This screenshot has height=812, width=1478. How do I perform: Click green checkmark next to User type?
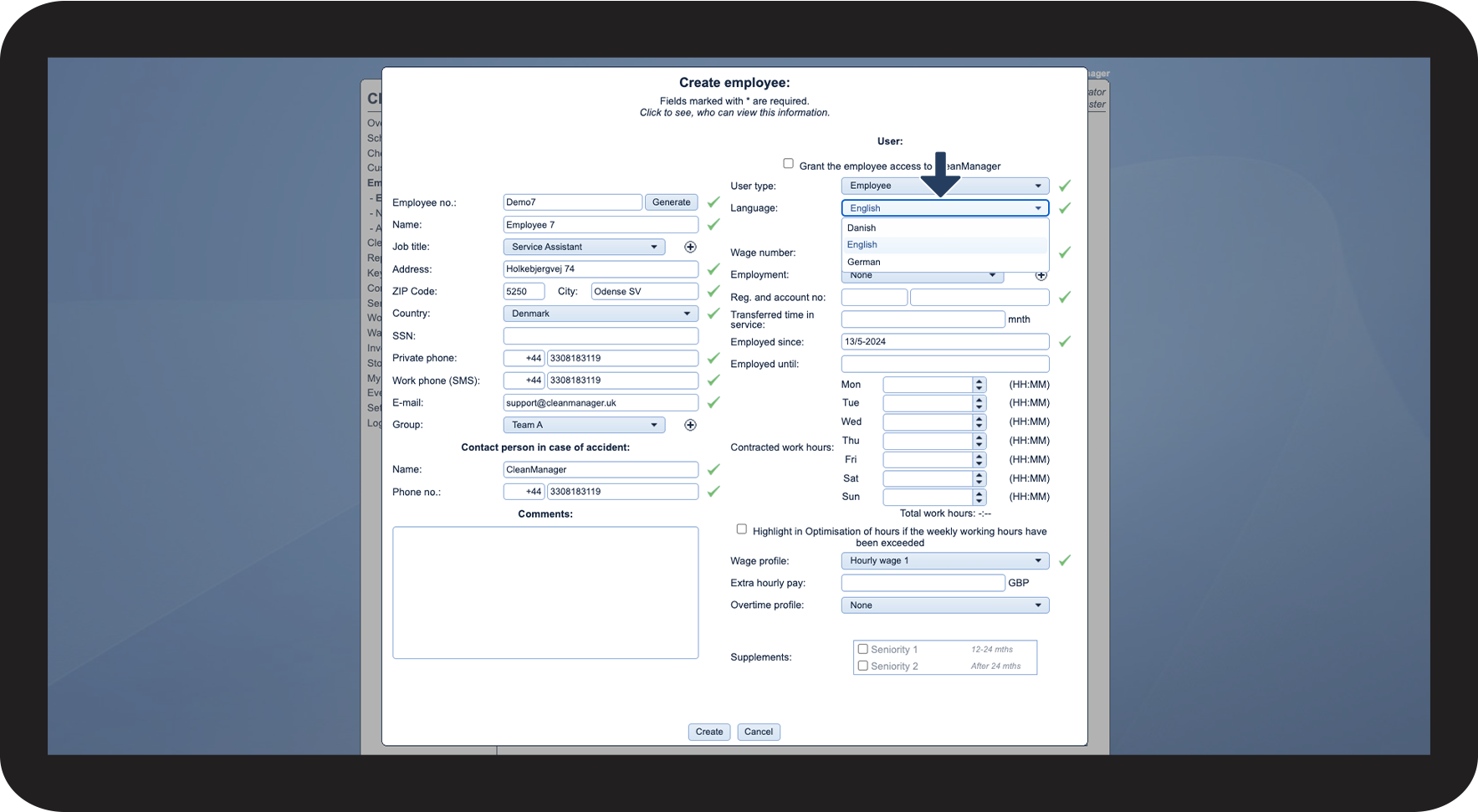(x=1065, y=186)
